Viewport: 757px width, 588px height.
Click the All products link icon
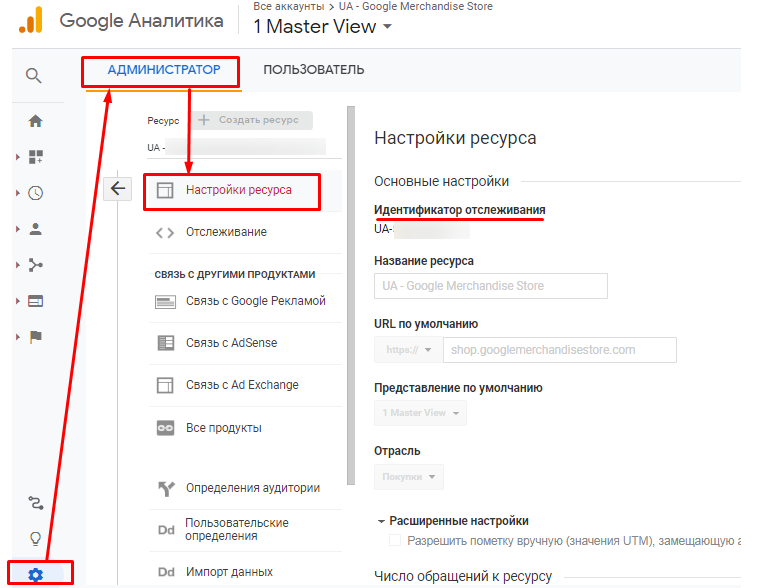click(x=166, y=428)
